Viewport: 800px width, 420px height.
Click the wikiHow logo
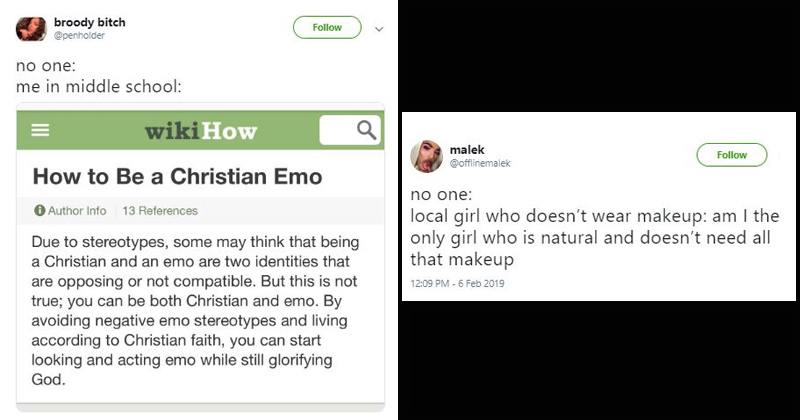(200, 131)
